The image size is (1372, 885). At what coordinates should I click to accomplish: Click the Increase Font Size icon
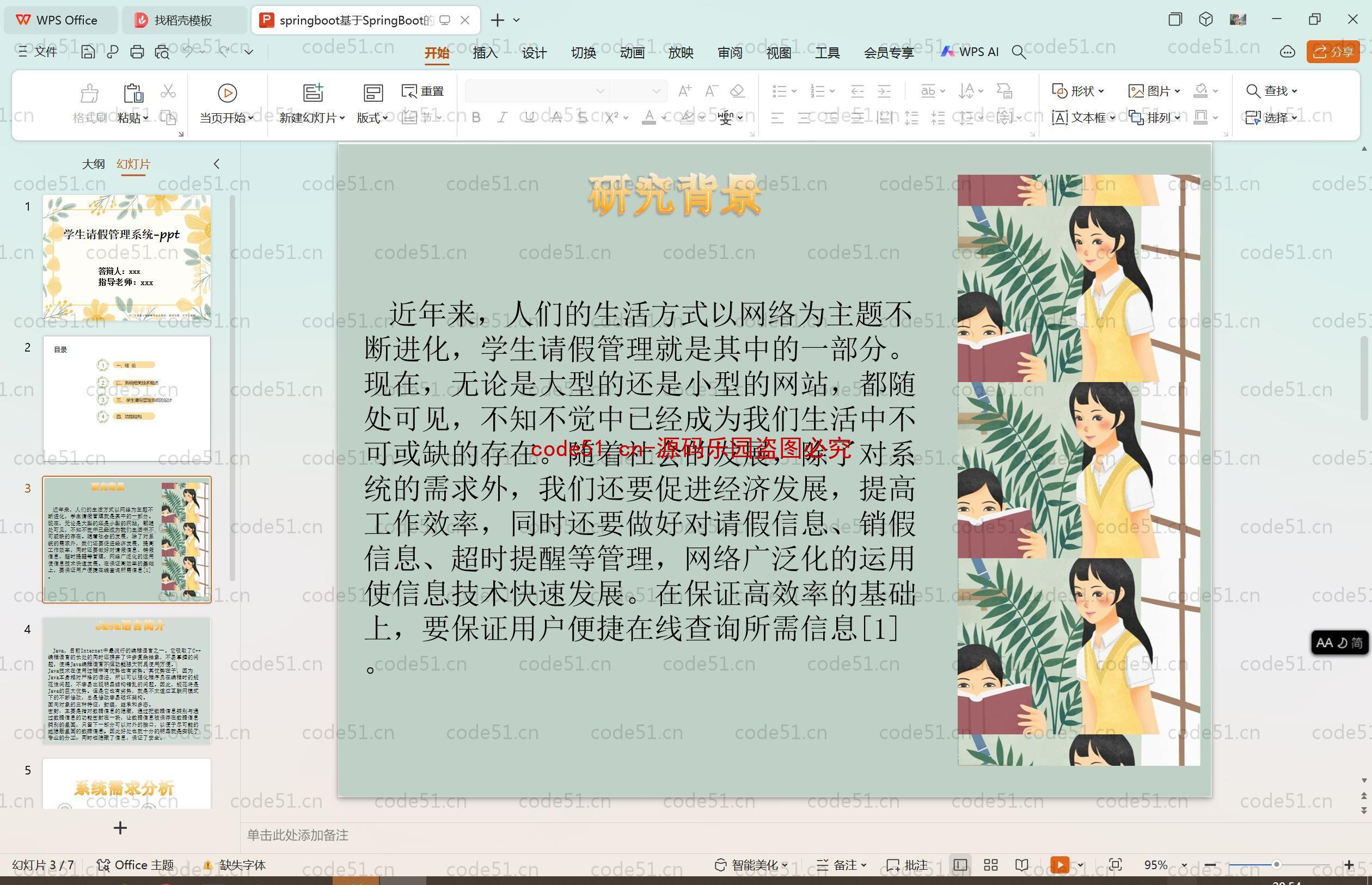click(x=684, y=91)
